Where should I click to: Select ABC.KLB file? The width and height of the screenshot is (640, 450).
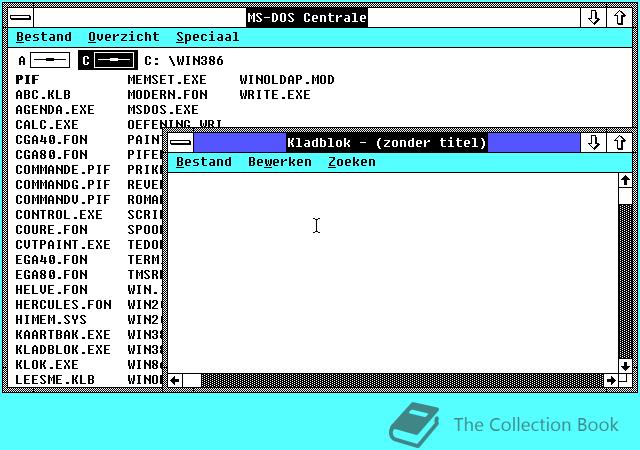click(x=43, y=95)
